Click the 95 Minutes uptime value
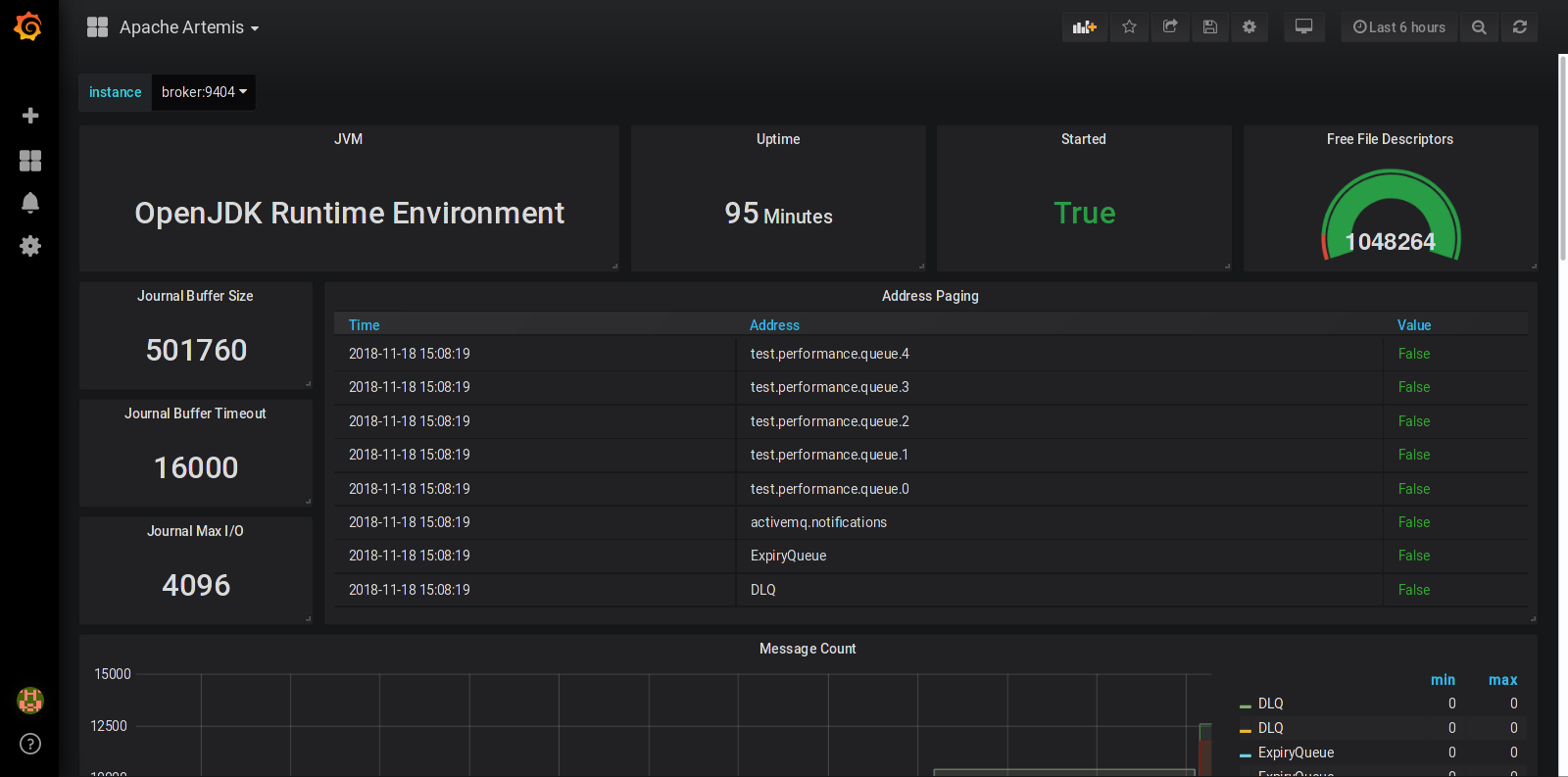 pos(779,214)
